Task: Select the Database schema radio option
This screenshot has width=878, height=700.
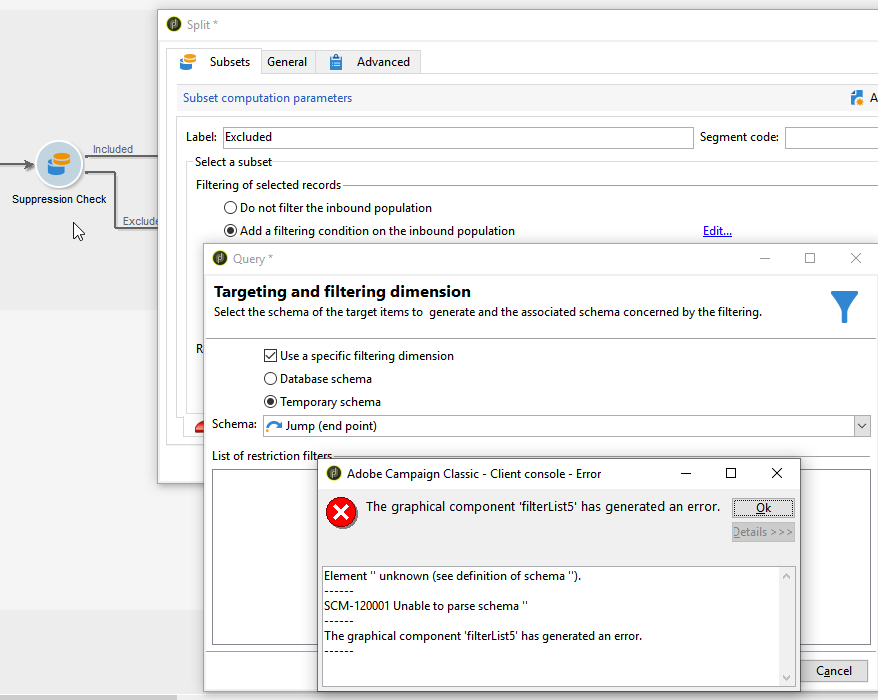Action: 270,379
